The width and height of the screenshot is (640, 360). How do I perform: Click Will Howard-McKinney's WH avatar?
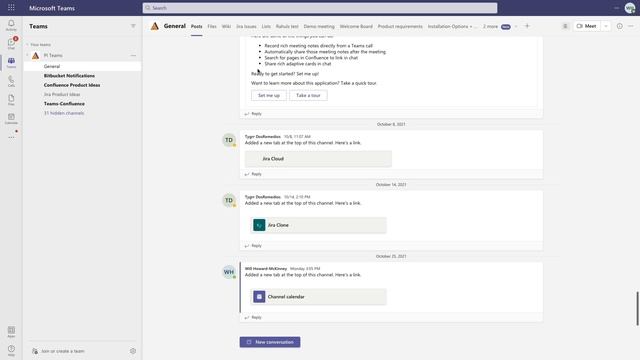pos(229,272)
